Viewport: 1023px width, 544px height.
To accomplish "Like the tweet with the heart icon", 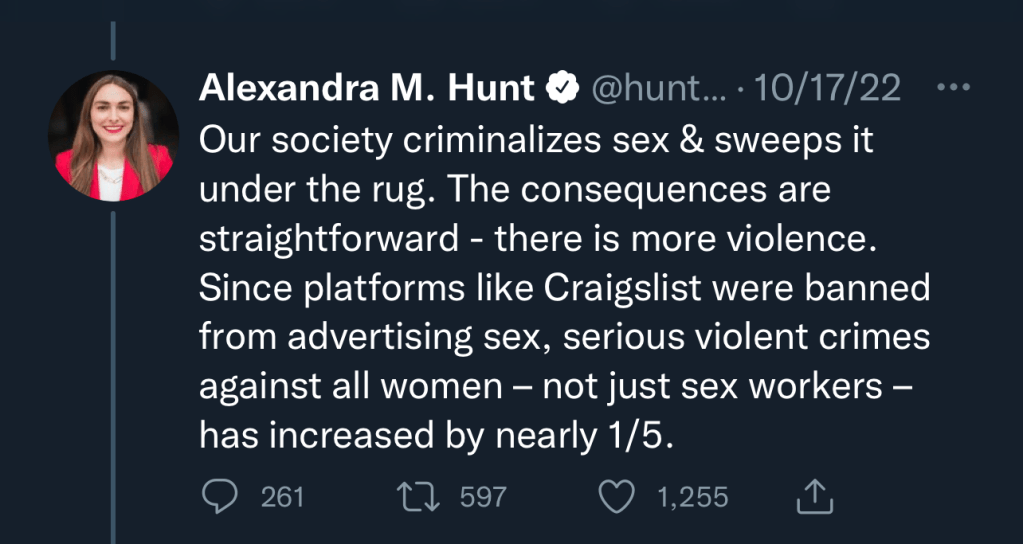I will coord(618,496).
